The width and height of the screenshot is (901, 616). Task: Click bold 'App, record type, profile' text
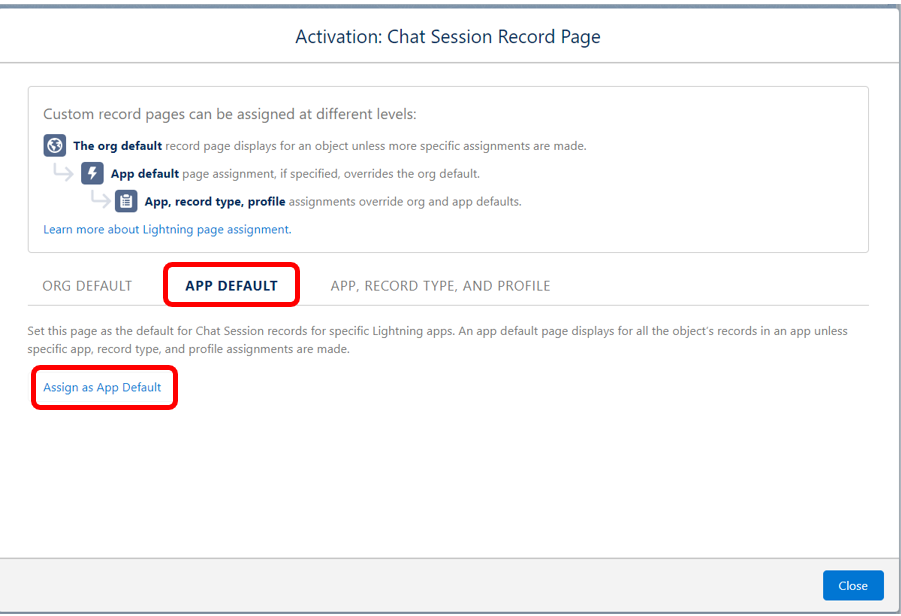[x=215, y=201]
